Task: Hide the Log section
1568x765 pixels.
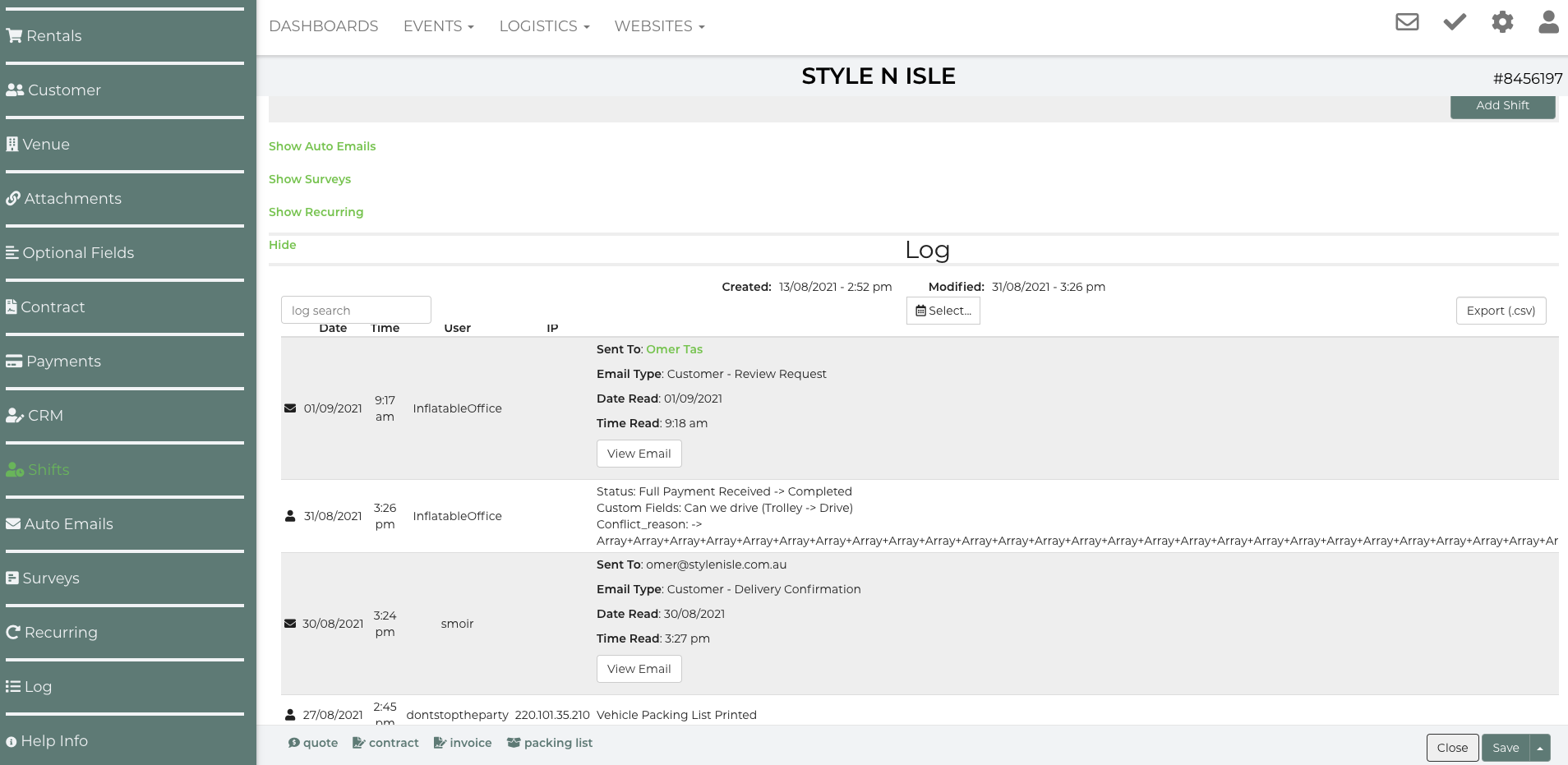Action: (282, 245)
